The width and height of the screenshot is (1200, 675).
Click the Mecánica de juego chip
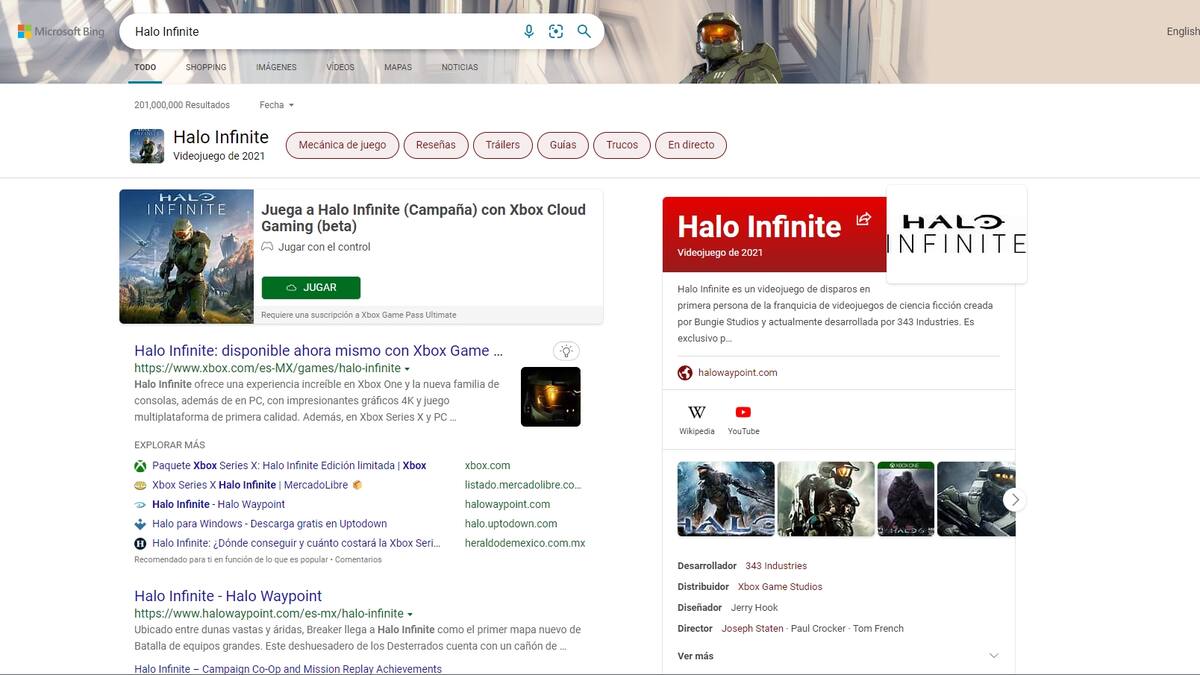point(342,145)
